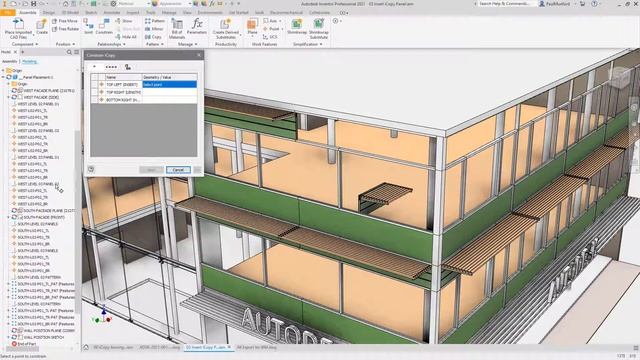Collapse the Panel Placement tree node
Viewport: 640px width, 360px height.
pos(3,77)
